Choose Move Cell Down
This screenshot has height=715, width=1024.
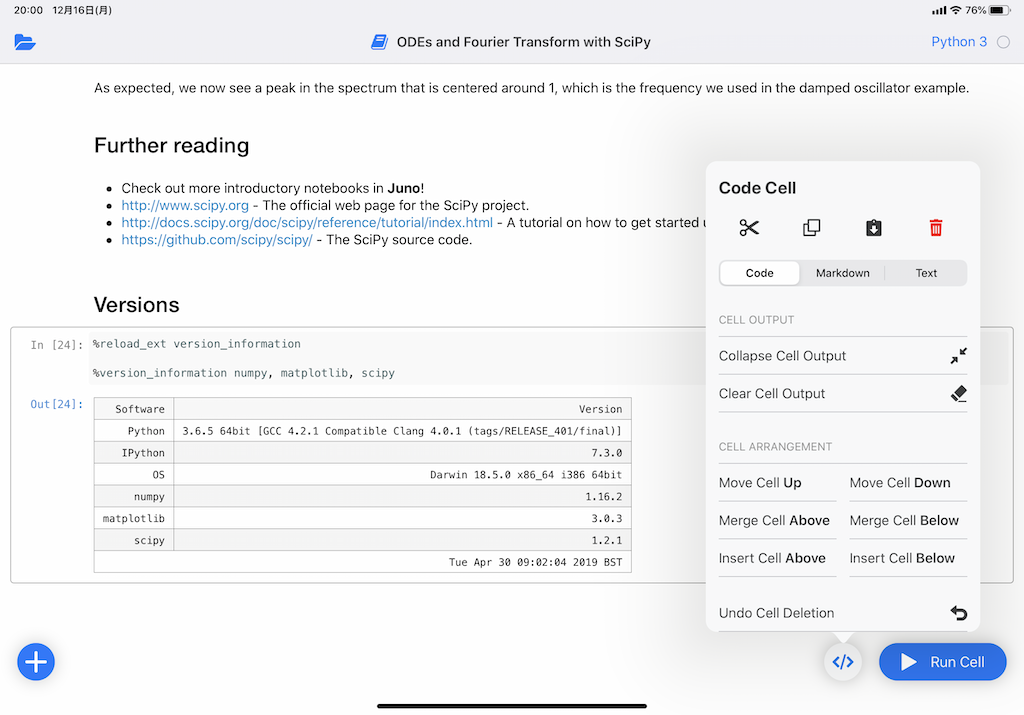pos(908,483)
